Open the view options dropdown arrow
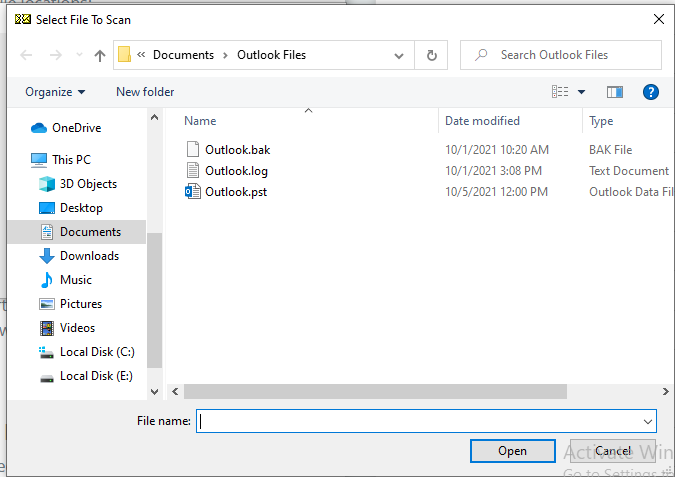675x477 pixels. pyautogui.click(x=581, y=92)
